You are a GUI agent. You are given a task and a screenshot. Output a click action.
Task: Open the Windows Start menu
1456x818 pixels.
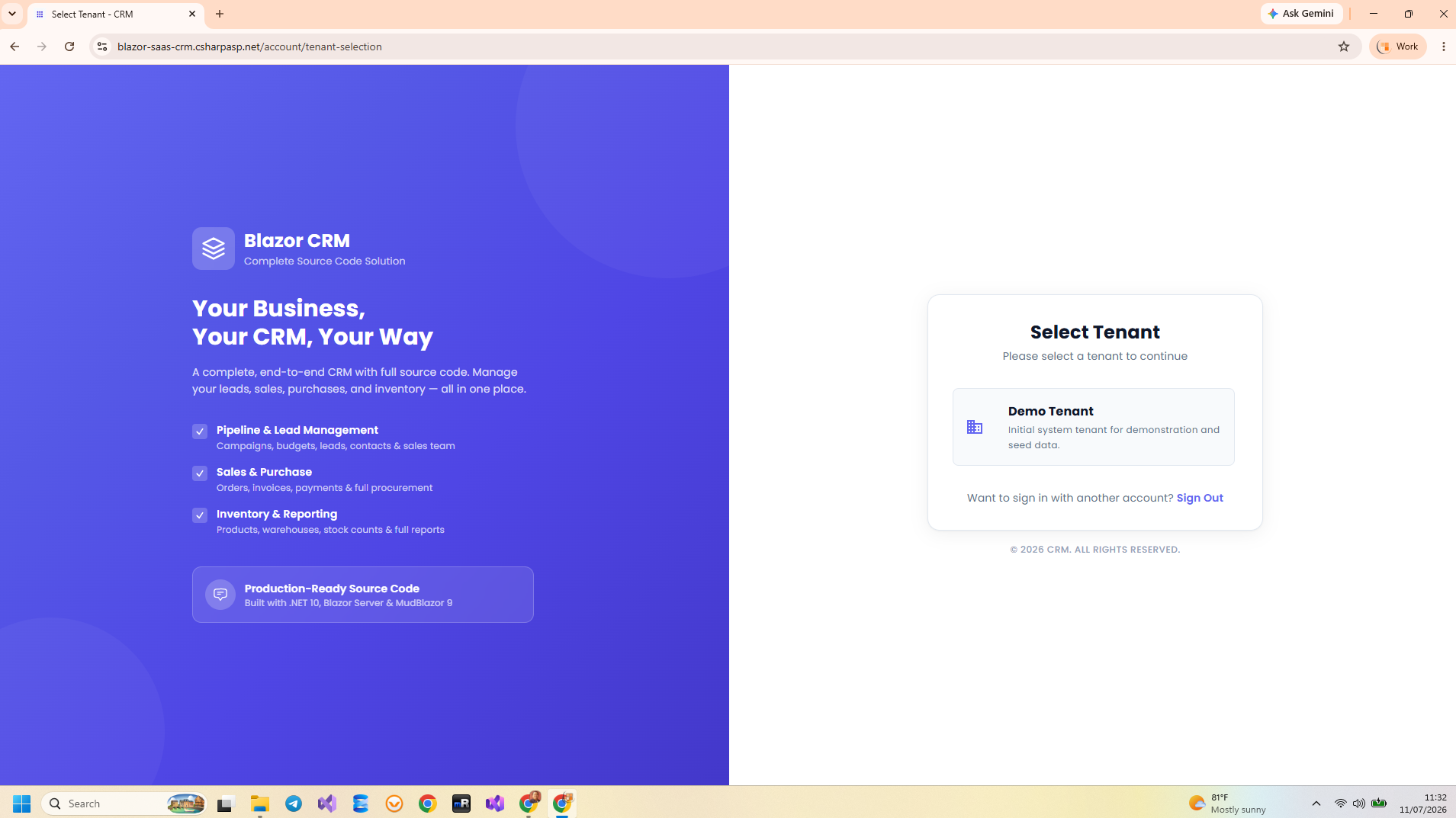tap(21, 804)
